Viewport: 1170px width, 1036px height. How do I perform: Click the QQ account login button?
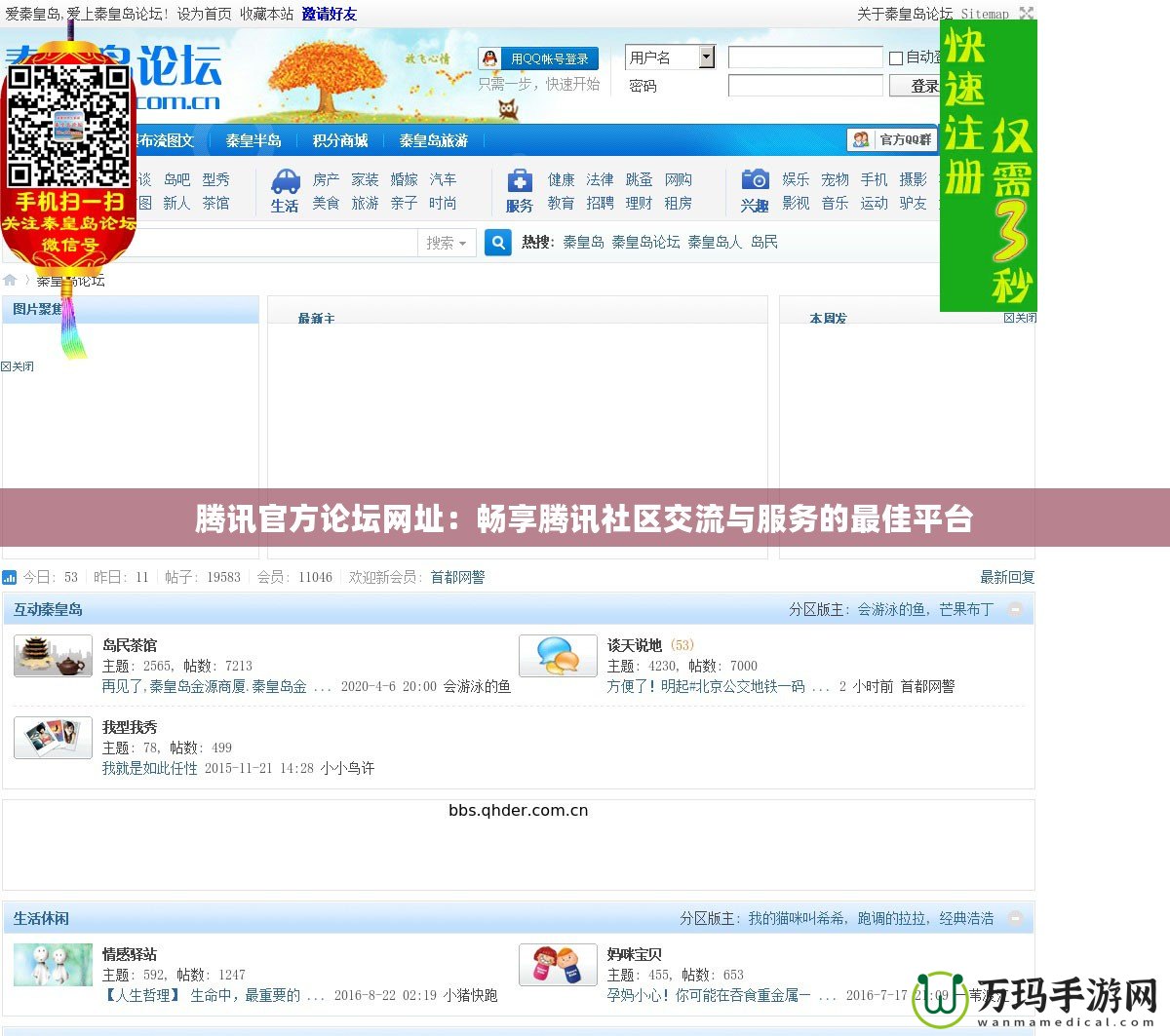tap(538, 58)
